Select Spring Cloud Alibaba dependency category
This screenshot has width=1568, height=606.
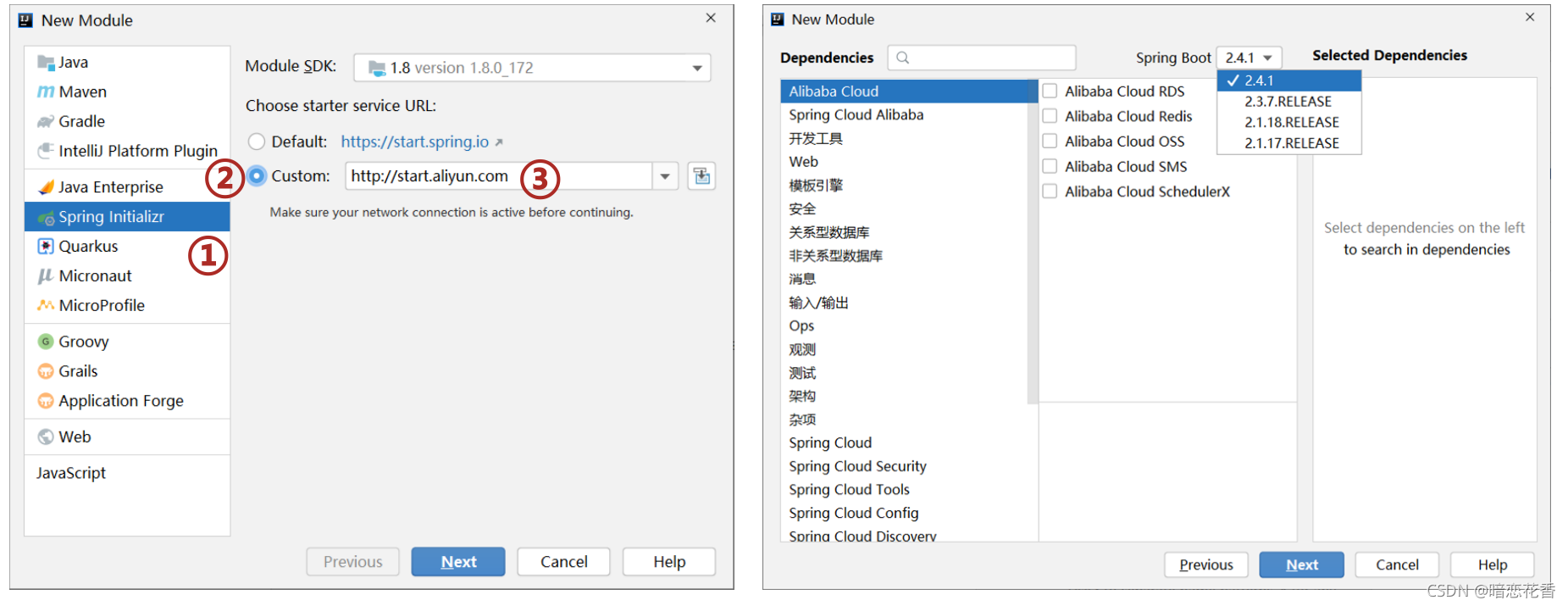pos(856,114)
